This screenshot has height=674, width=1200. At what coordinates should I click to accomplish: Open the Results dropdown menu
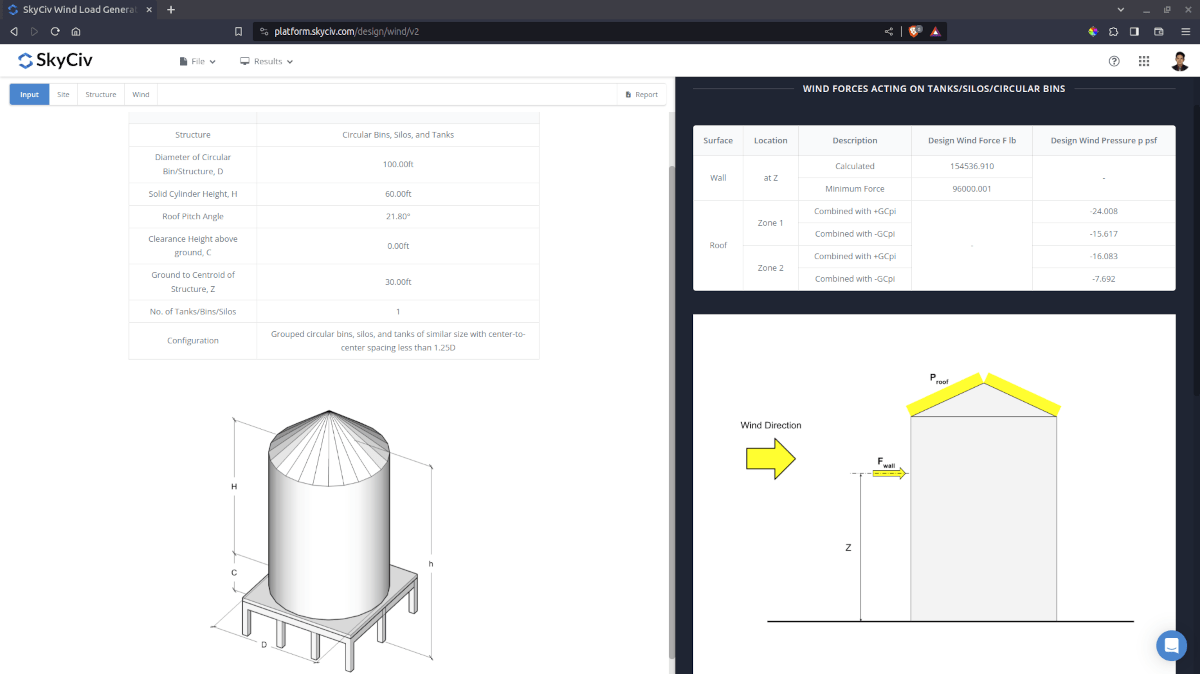pos(267,61)
